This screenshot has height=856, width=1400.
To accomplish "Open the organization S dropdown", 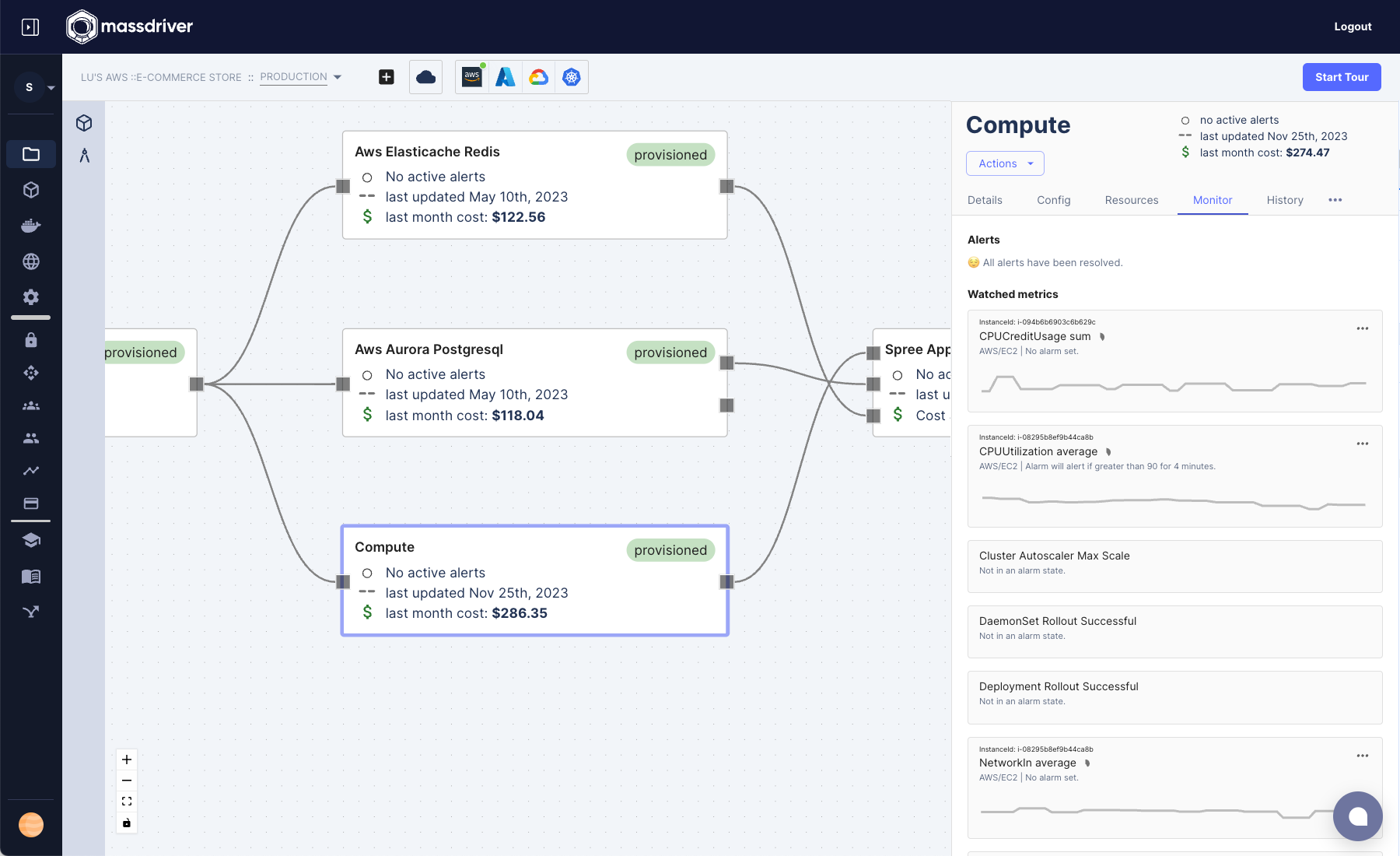I will (35, 87).
